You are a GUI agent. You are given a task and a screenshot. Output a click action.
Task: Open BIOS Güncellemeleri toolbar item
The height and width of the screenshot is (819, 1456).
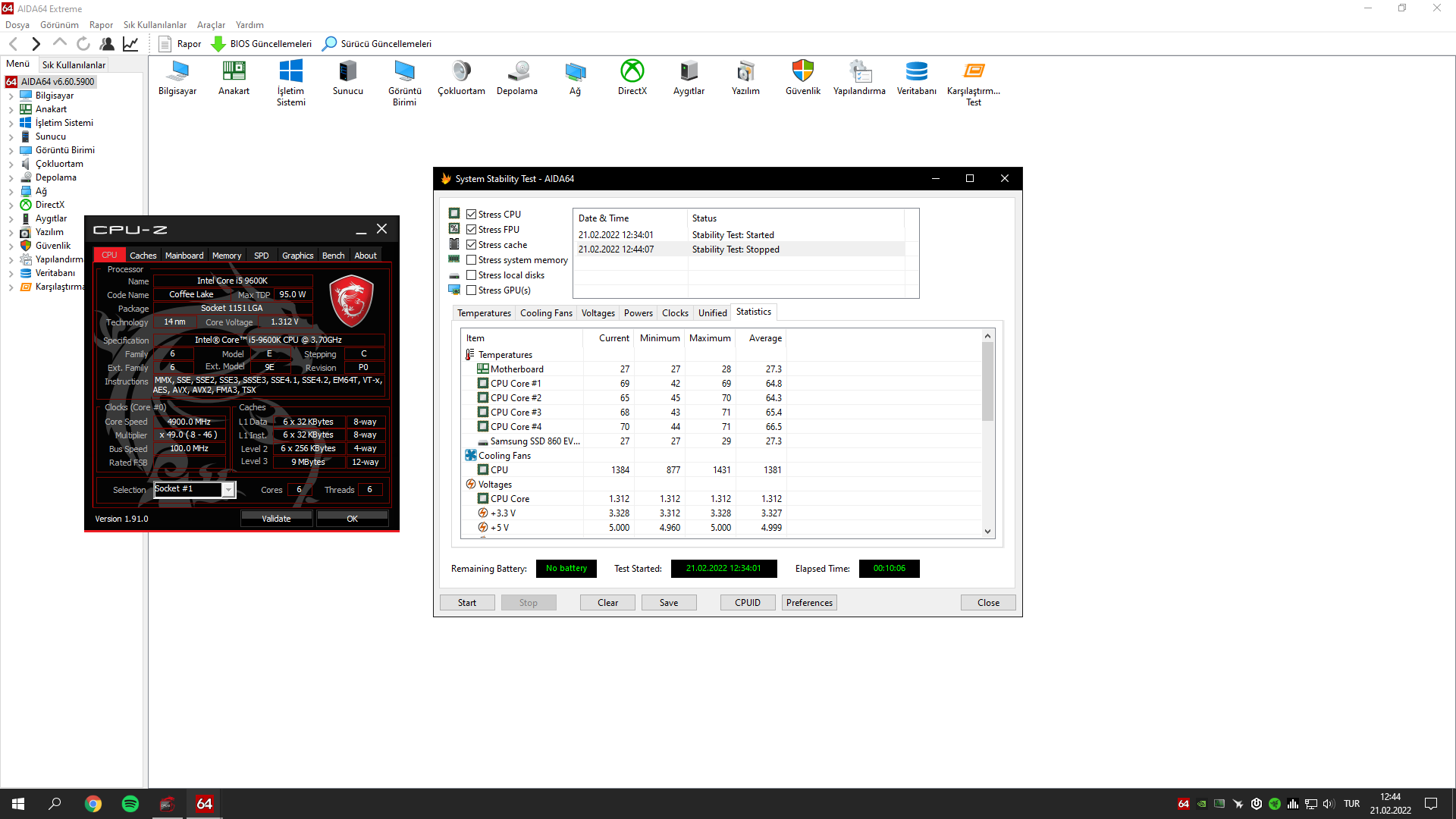click(262, 44)
